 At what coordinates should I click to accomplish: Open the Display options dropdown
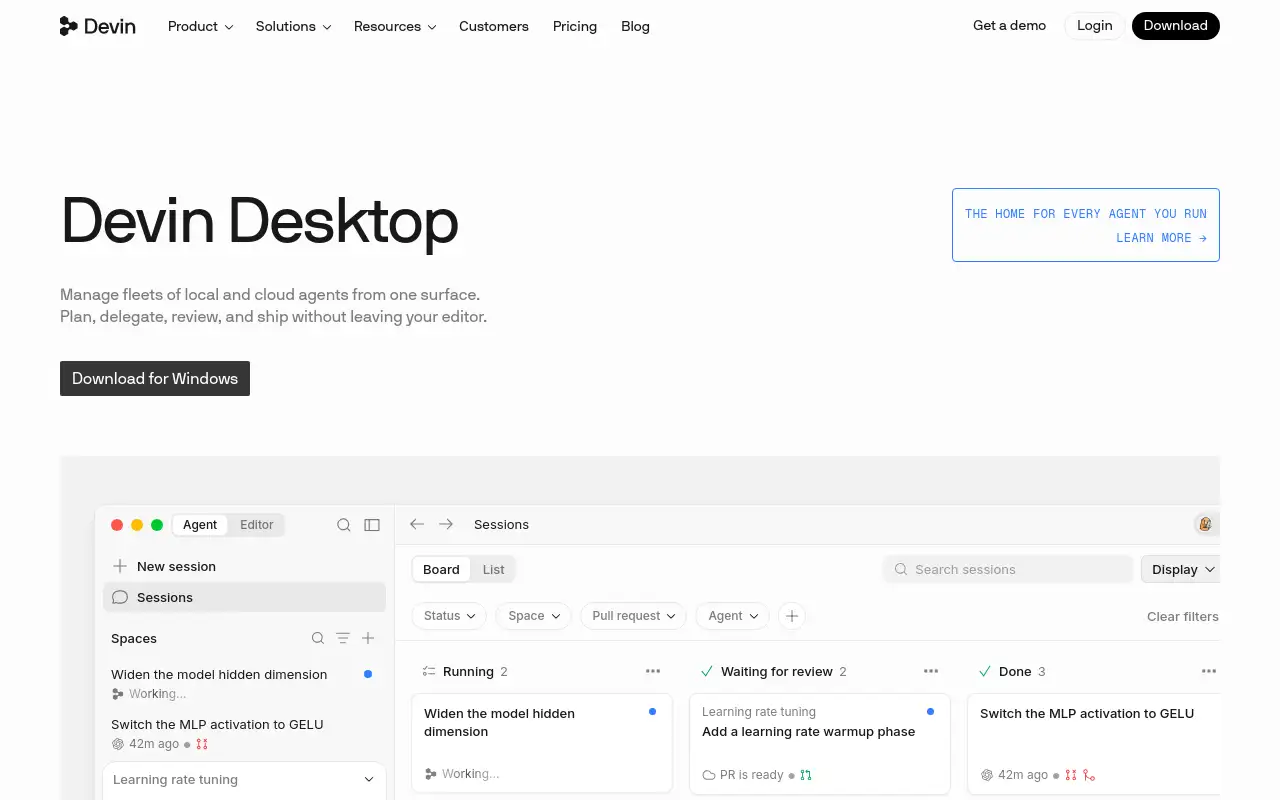[x=1182, y=569]
